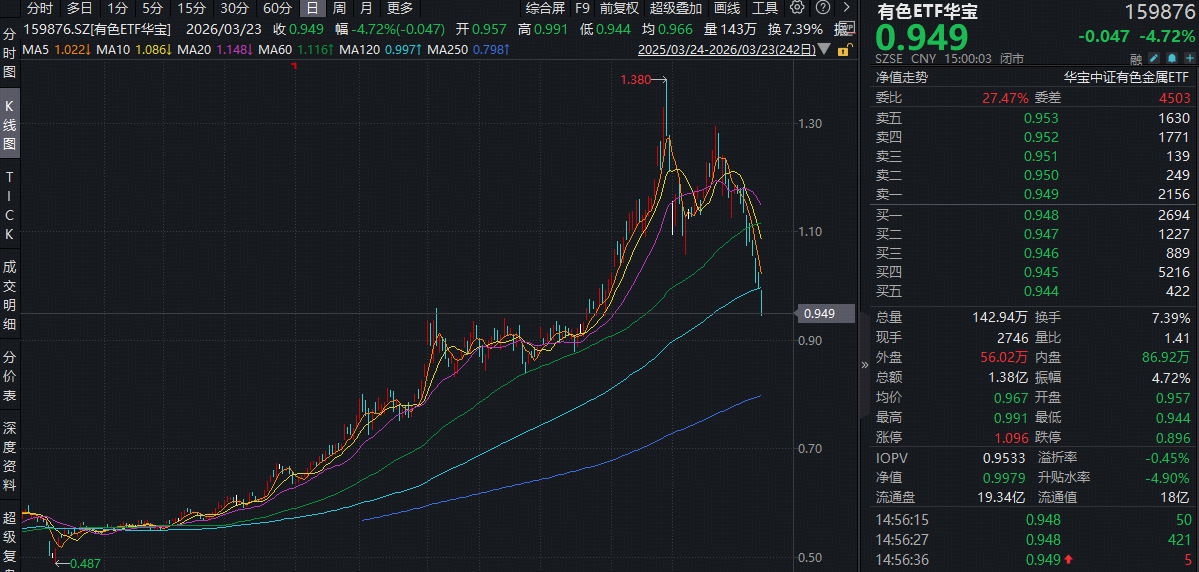The image size is (1199, 572).
Task: Open the settings gear icon
Action: [797, 8]
